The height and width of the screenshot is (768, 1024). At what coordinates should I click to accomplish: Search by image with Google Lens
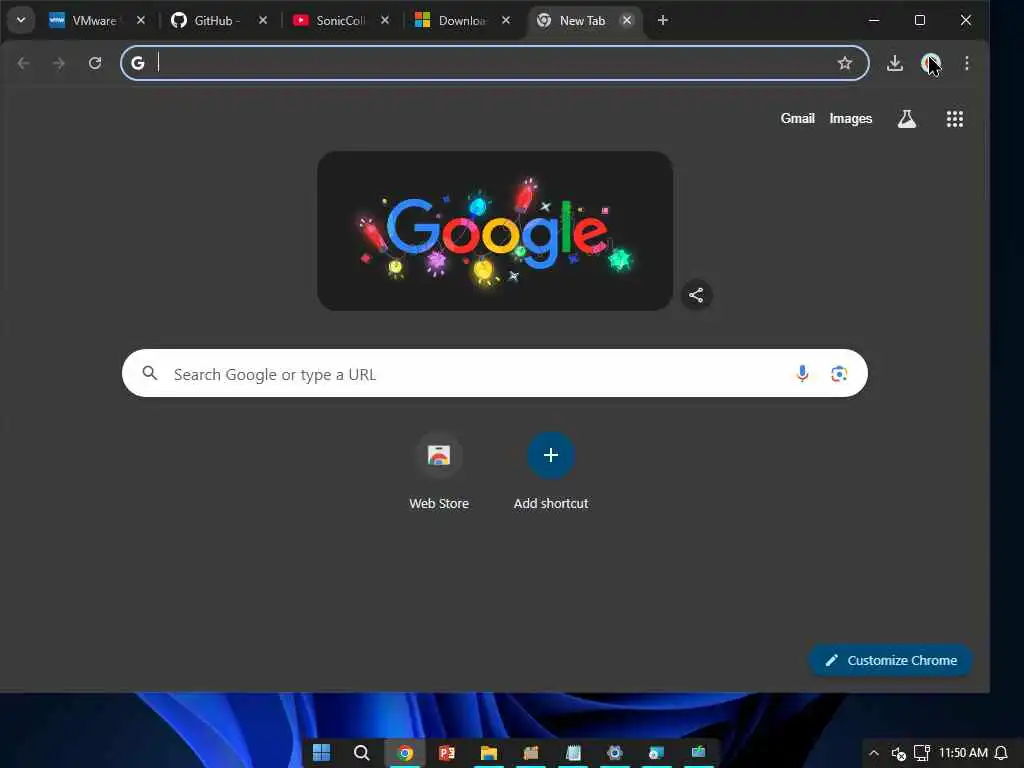point(839,373)
